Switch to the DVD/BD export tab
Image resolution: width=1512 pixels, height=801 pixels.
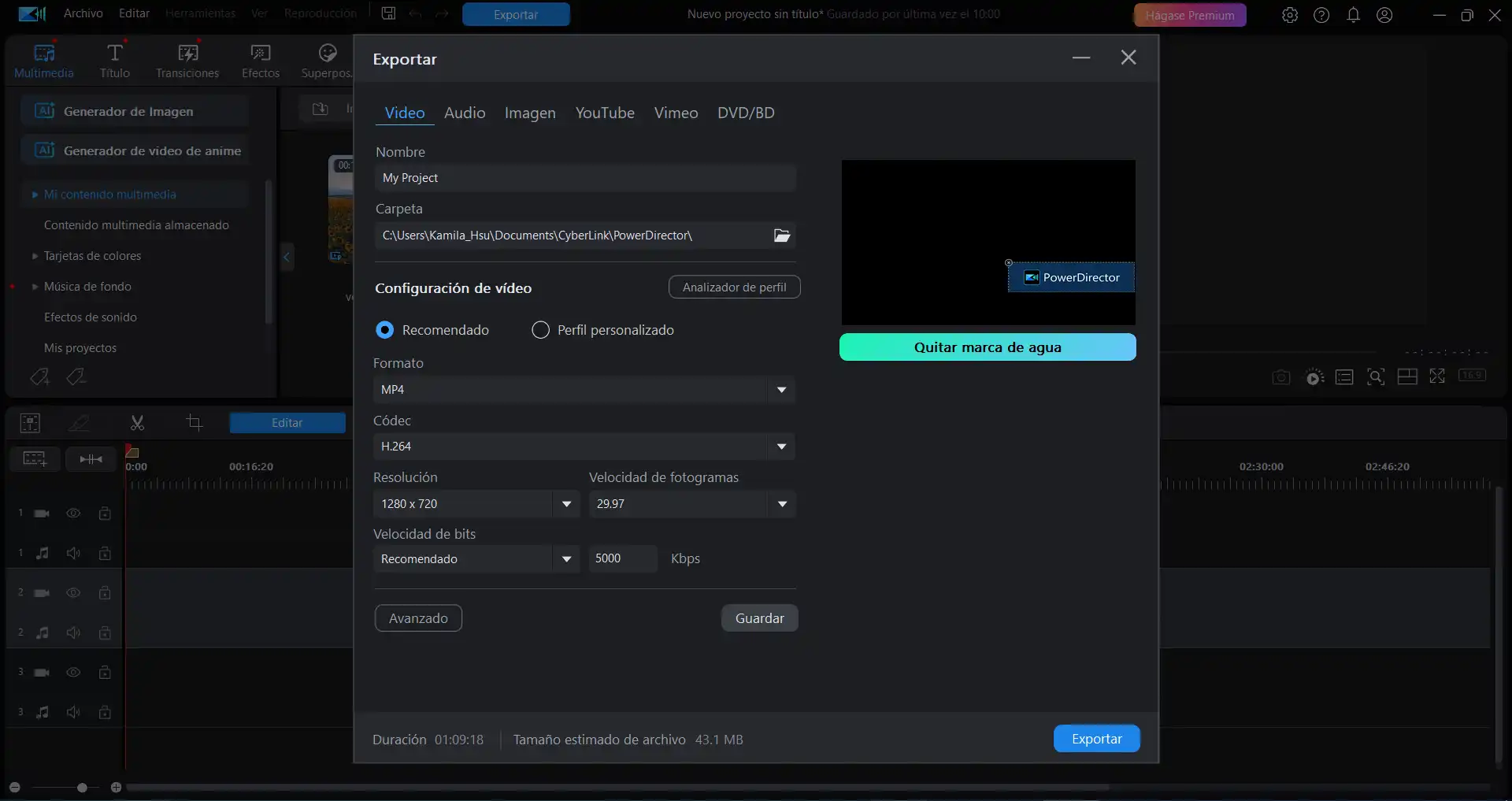pos(746,113)
